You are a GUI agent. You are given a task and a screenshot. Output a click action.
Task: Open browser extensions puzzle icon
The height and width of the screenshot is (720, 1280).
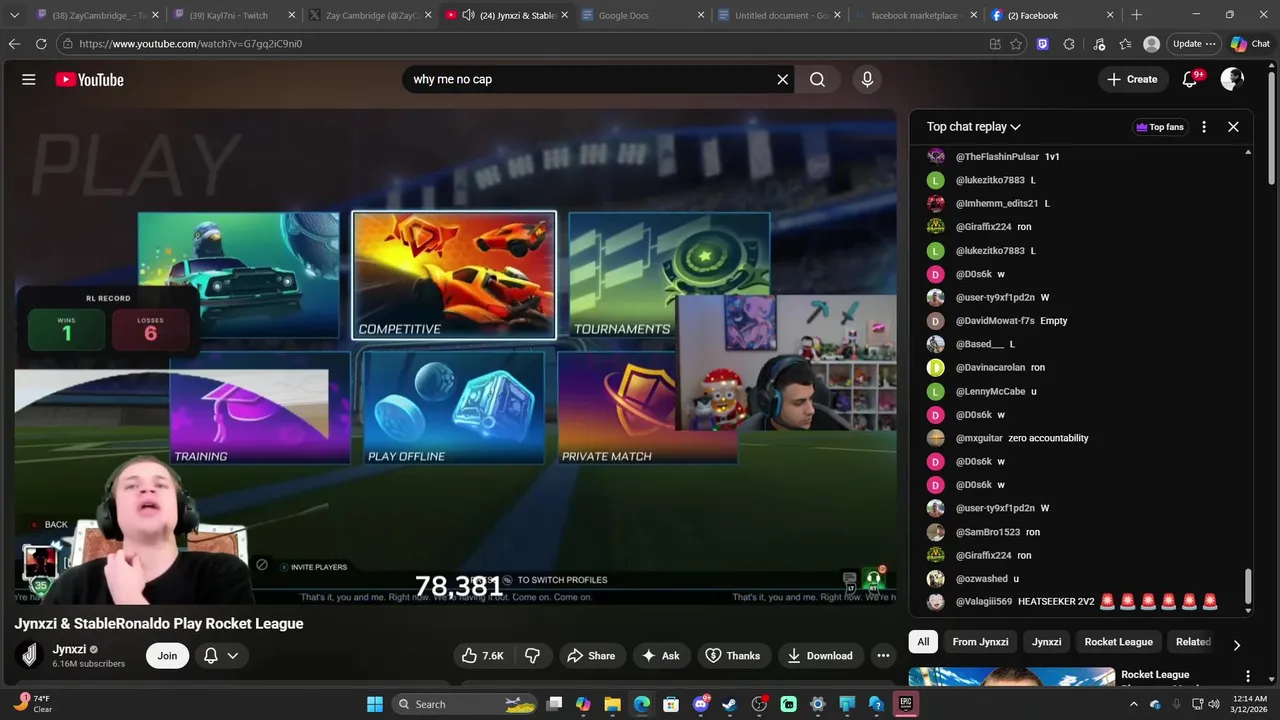click(x=1069, y=44)
